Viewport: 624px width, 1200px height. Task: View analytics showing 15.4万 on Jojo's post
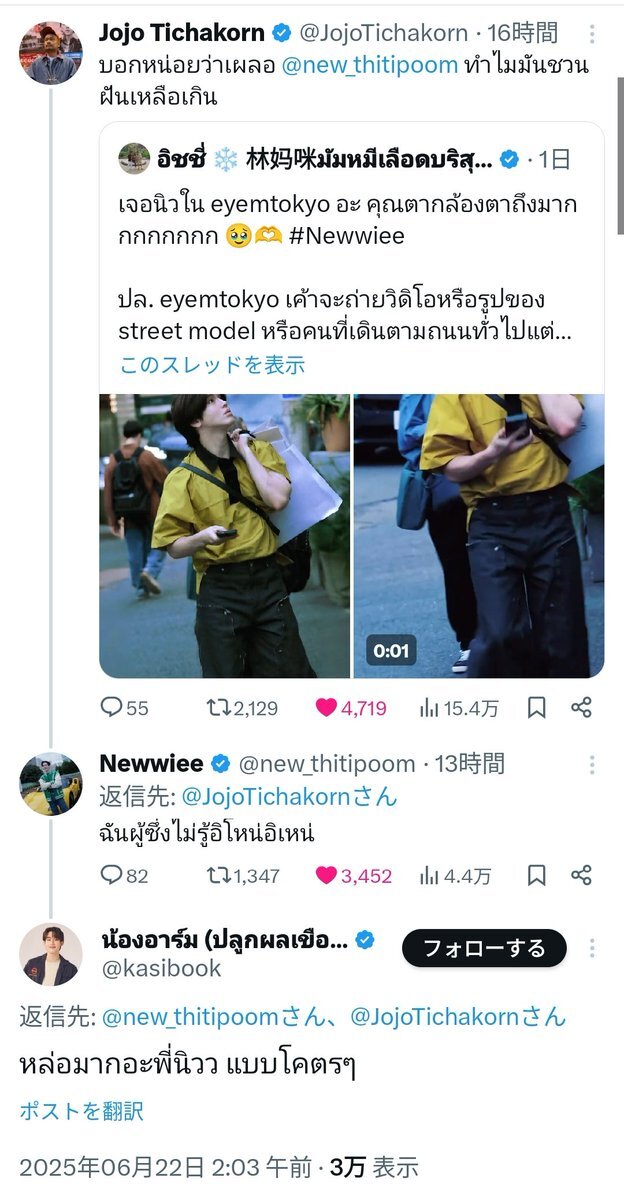click(x=459, y=708)
